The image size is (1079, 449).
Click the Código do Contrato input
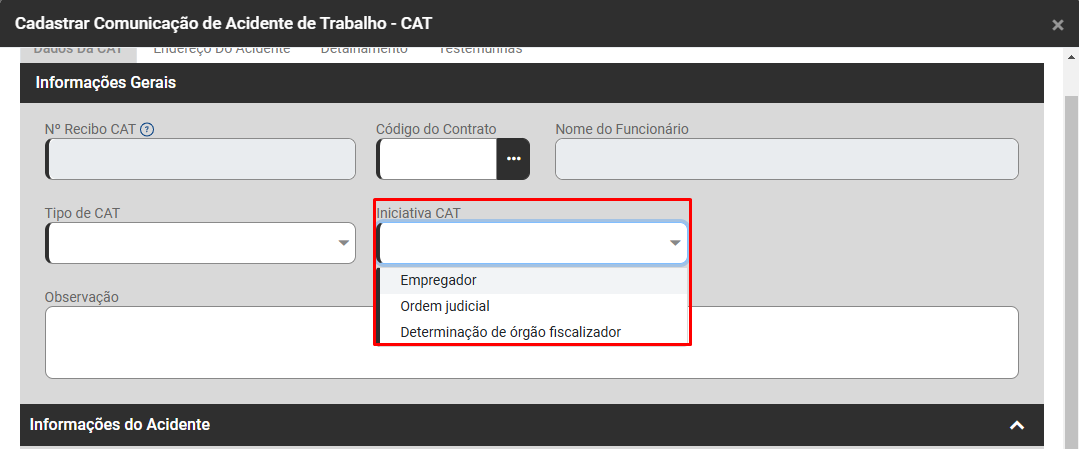pyautogui.click(x=438, y=159)
